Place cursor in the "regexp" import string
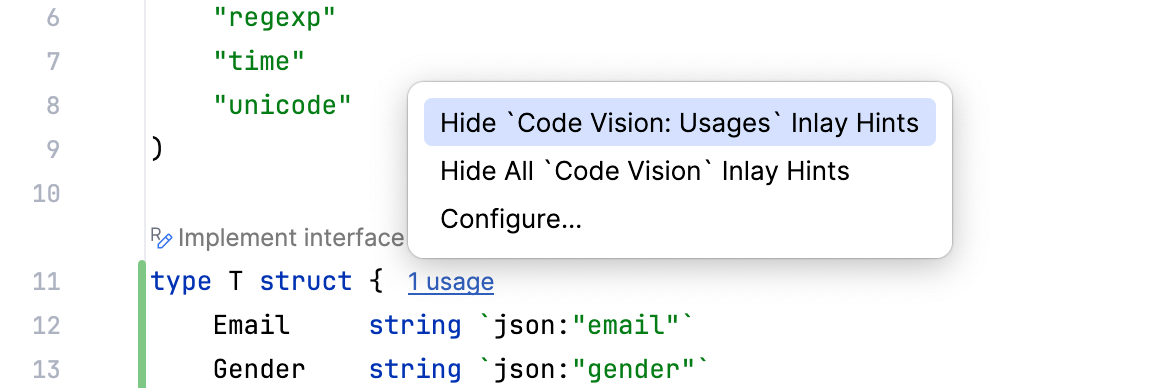The width and height of the screenshot is (1162, 388). click(x=275, y=18)
